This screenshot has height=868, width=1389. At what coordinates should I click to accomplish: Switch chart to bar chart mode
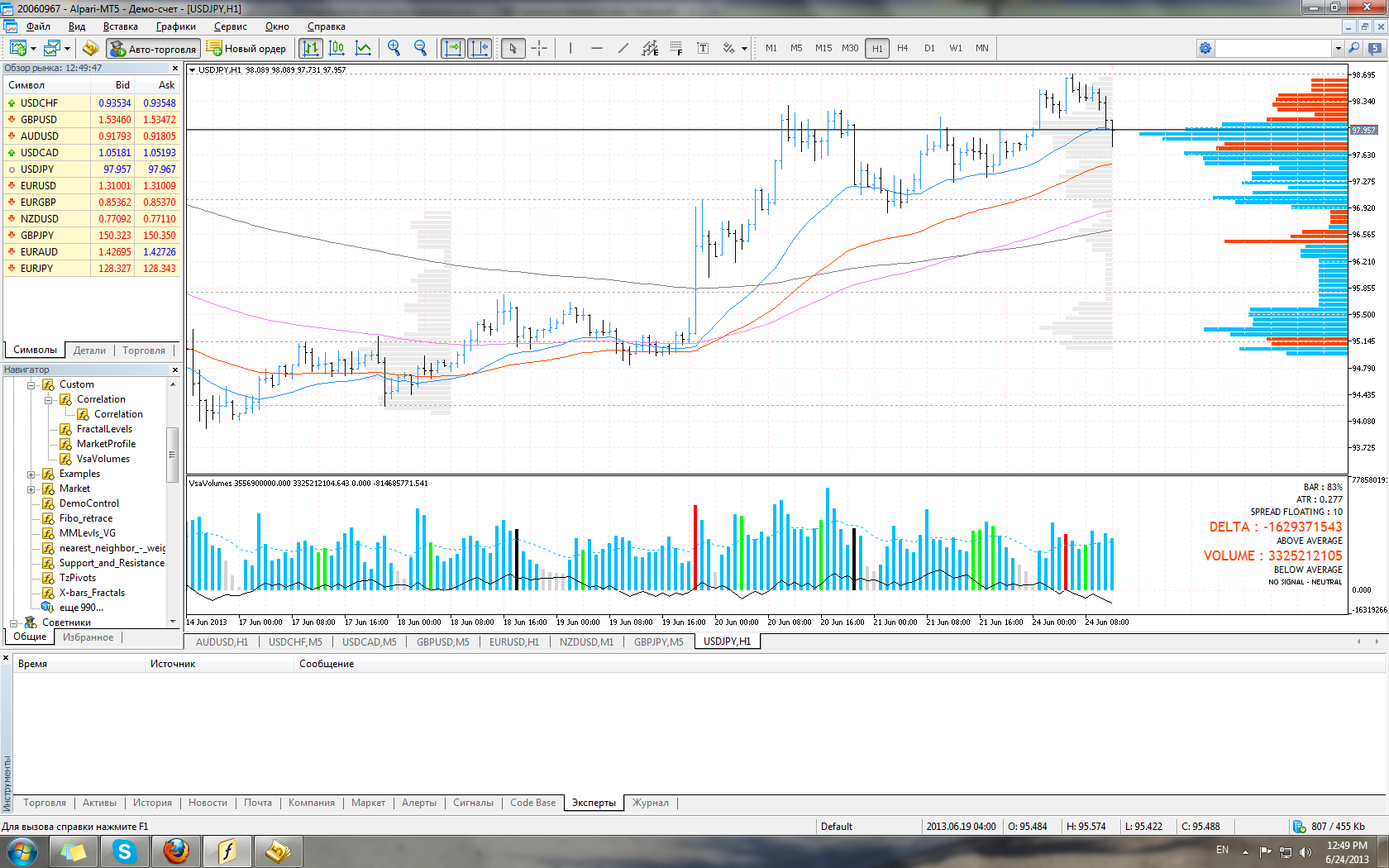(x=311, y=48)
